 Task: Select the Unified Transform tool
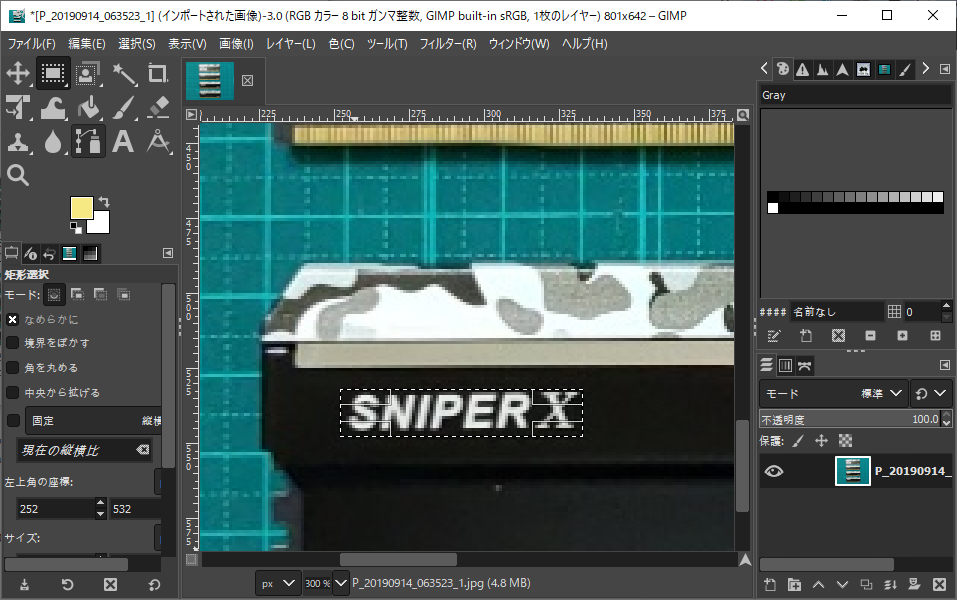[18, 107]
